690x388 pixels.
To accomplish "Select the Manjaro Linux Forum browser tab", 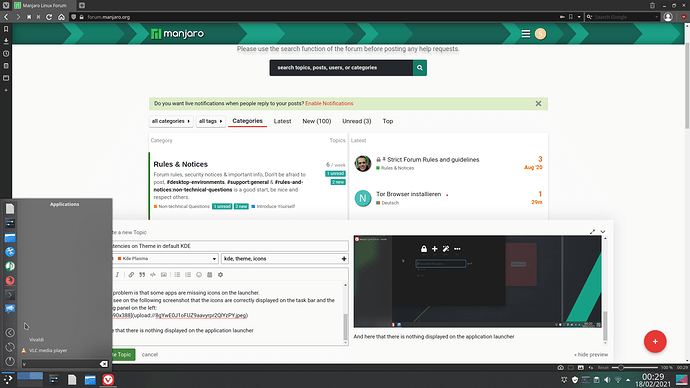I will coord(43,5).
